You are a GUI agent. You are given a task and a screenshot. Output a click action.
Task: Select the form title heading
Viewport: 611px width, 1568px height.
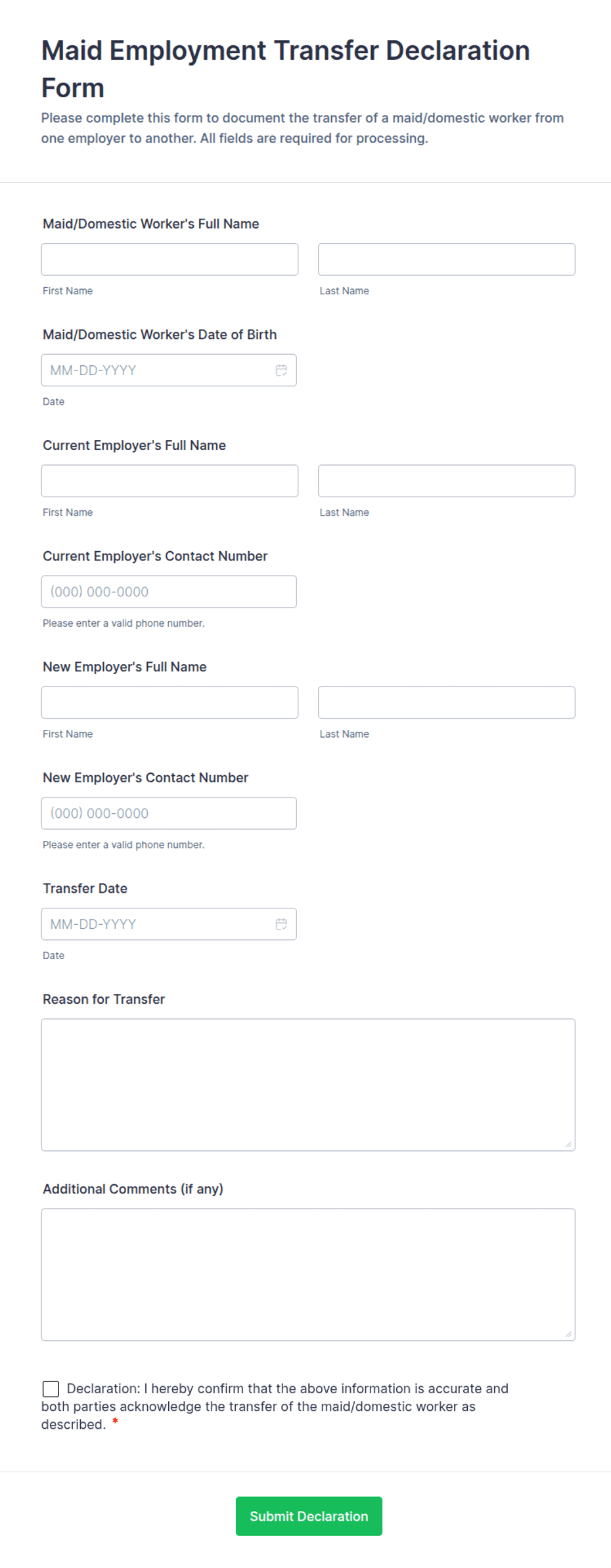pos(286,69)
